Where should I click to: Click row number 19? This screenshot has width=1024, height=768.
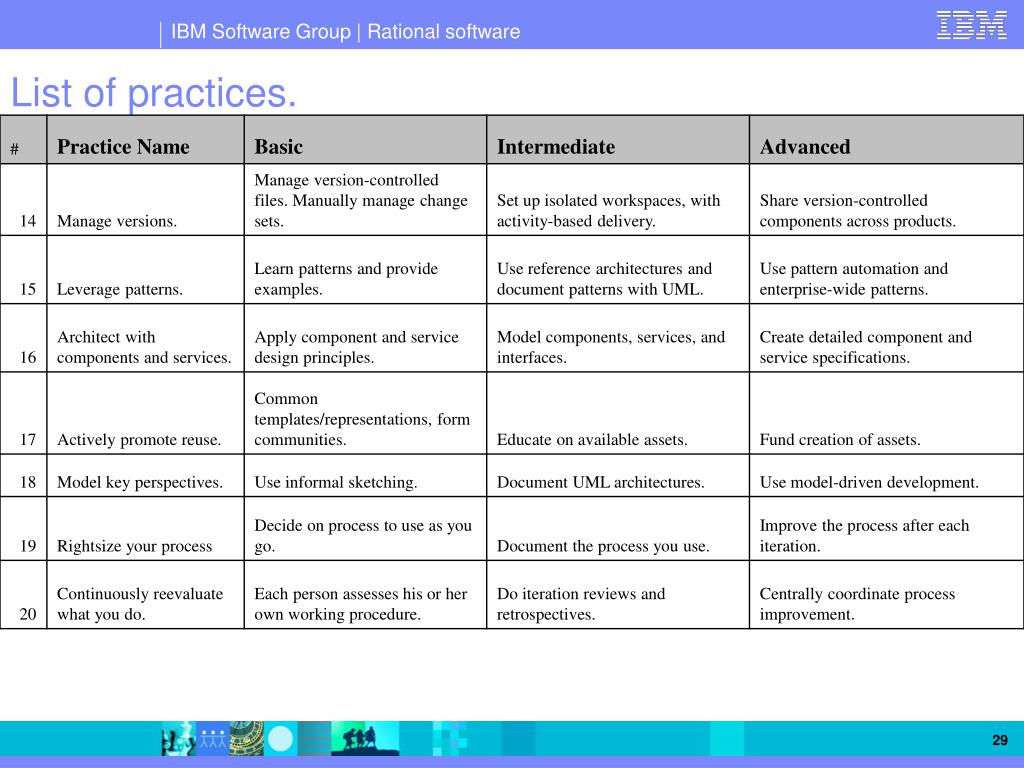[x=27, y=546]
